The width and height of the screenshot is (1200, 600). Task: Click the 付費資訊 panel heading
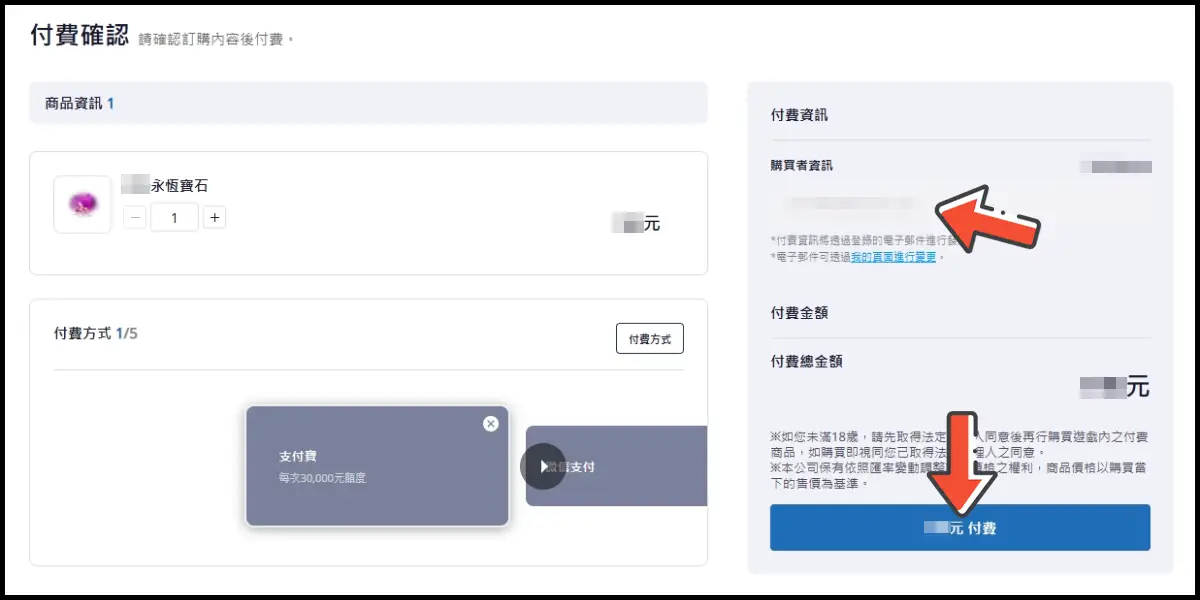click(799, 115)
